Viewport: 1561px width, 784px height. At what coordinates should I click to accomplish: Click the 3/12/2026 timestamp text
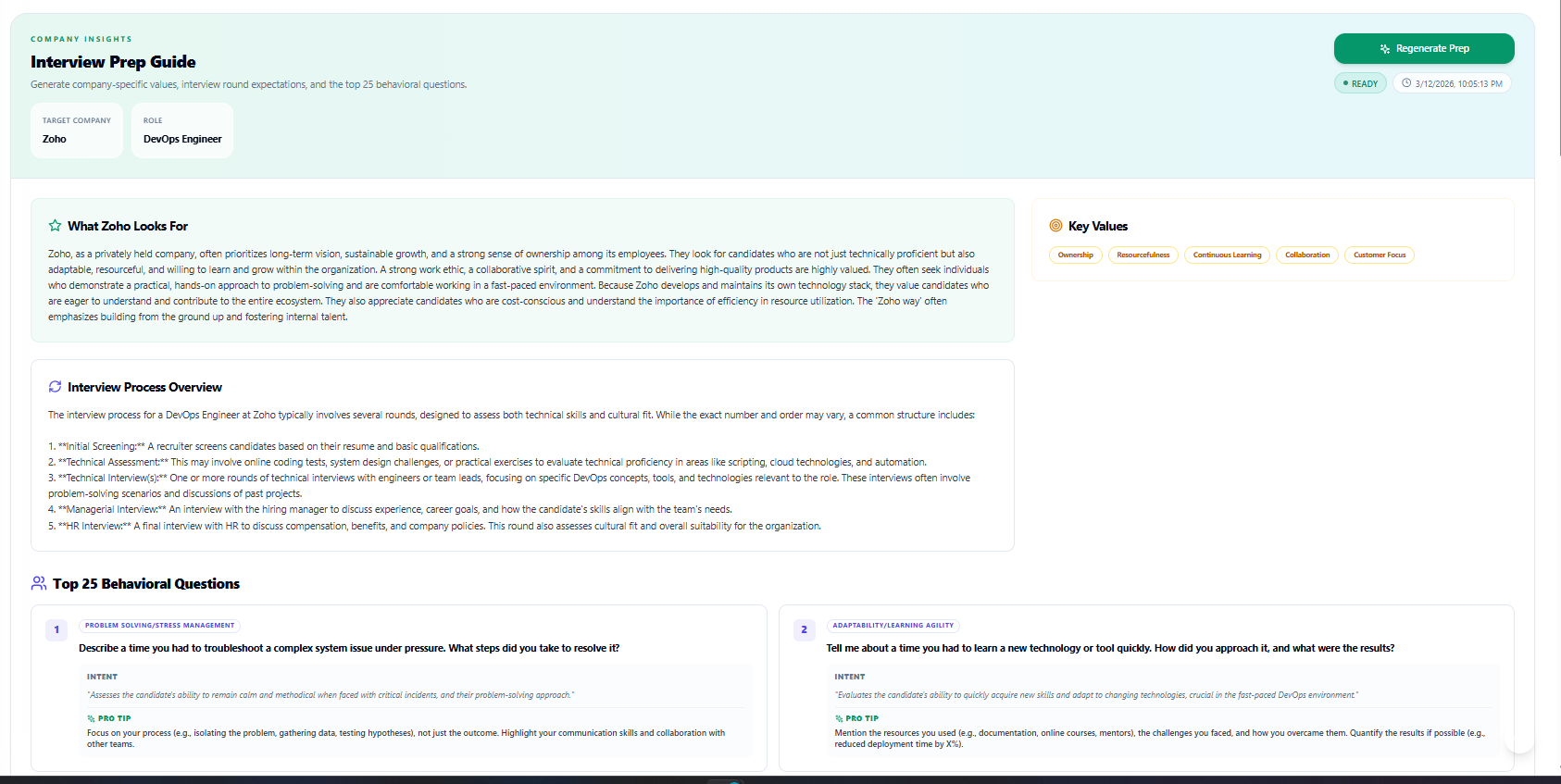point(1458,83)
